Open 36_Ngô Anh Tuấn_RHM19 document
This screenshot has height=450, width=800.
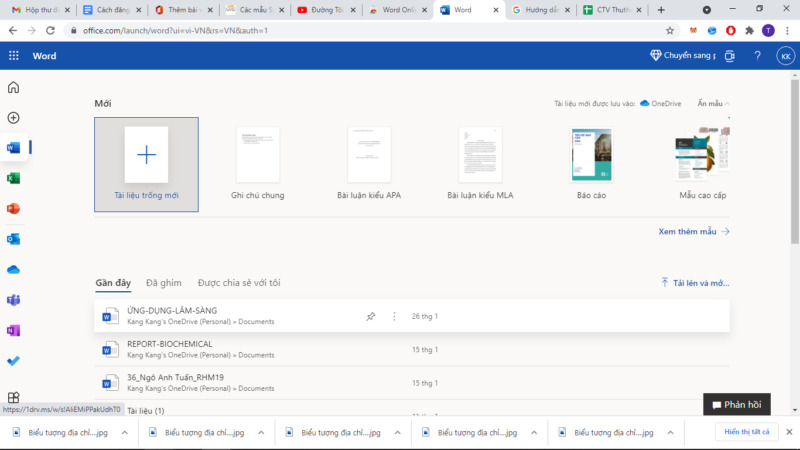(412, 383)
